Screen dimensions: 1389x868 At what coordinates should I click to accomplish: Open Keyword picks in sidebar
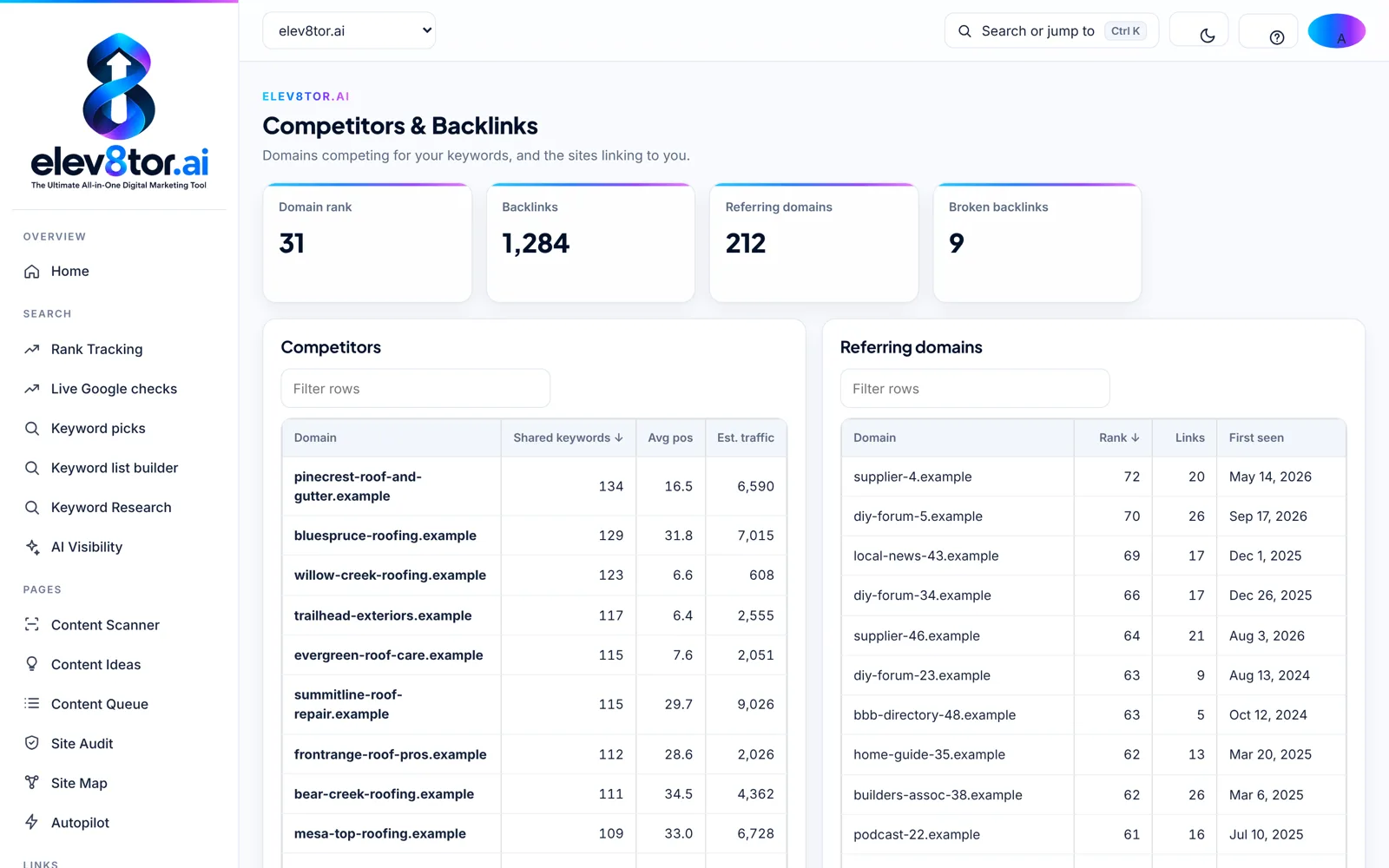(x=119, y=429)
